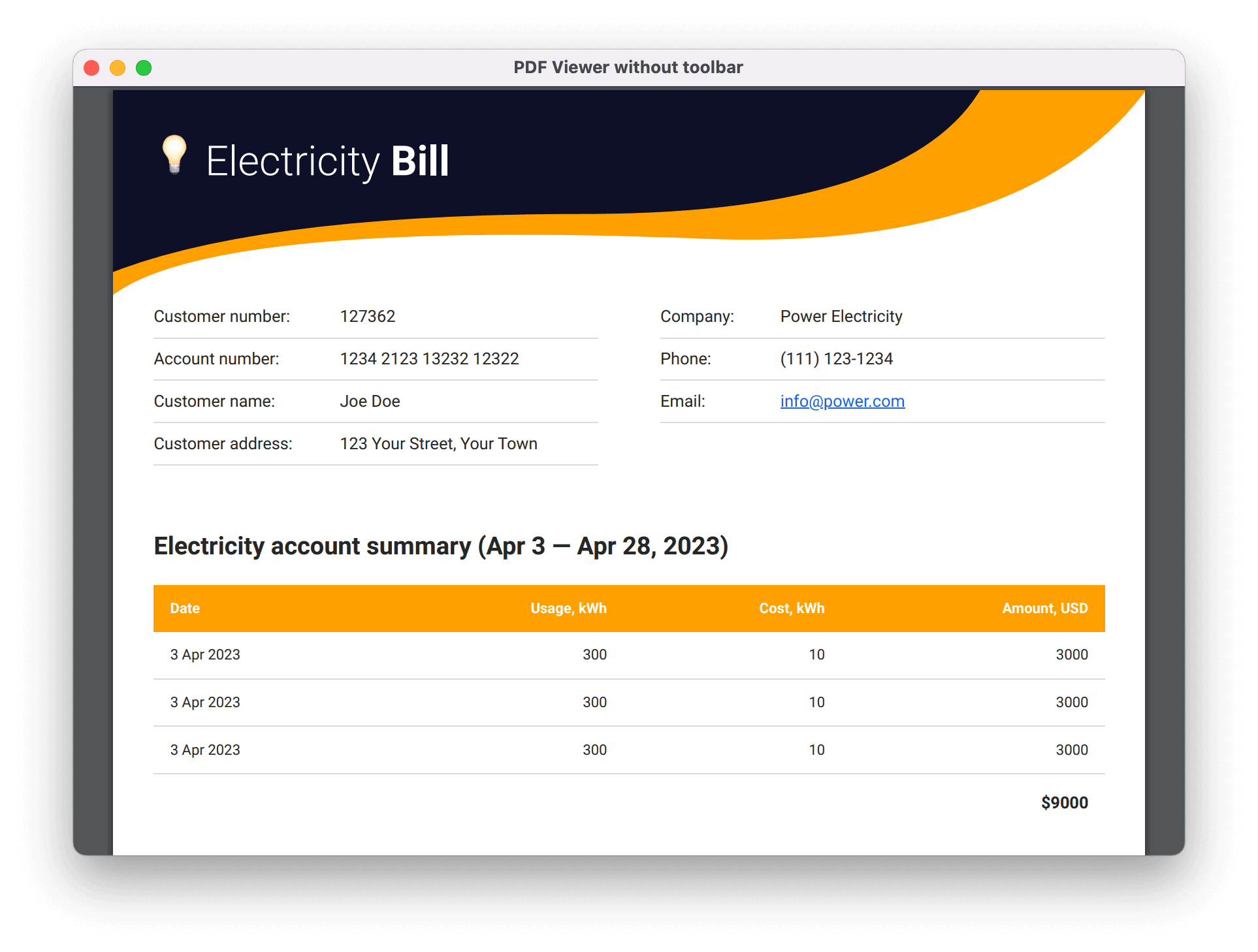Open the info@power.com email link

[x=842, y=401]
